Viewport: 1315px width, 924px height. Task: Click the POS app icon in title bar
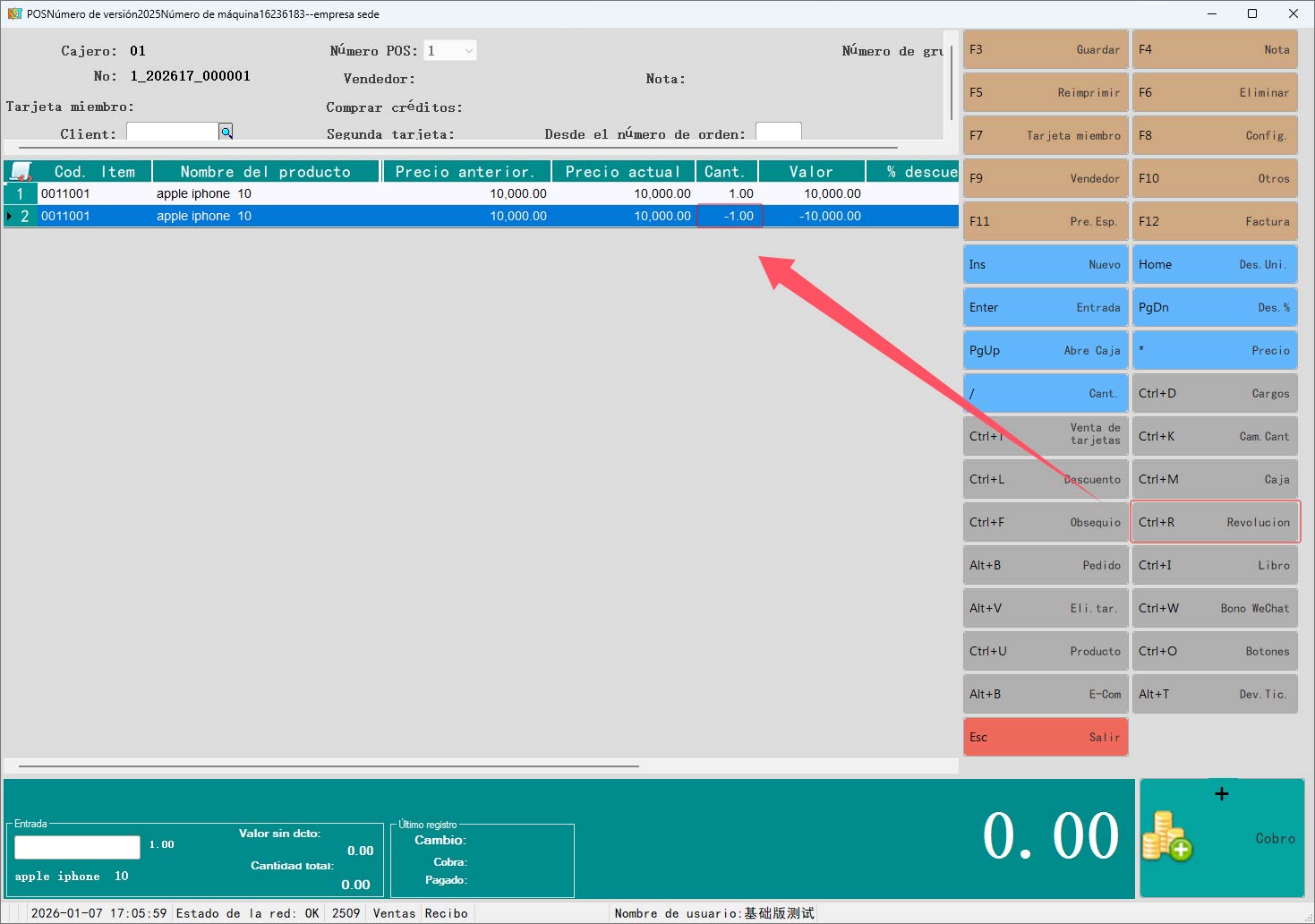[x=14, y=13]
